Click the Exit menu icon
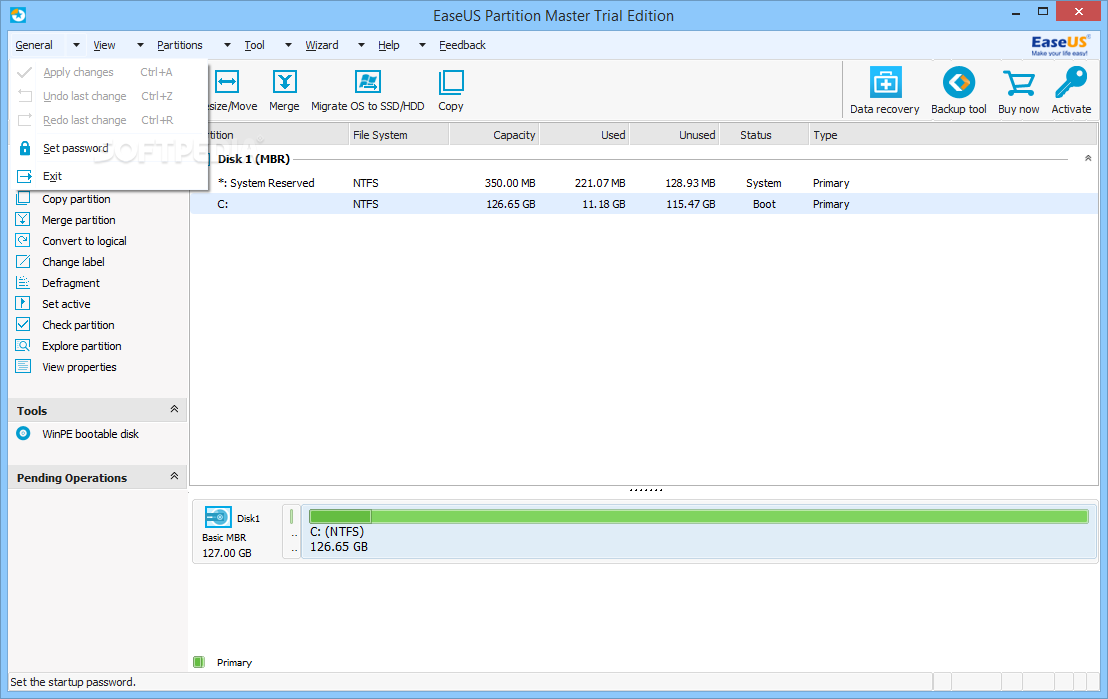Viewport: 1108px width, 699px height. click(25, 176)
